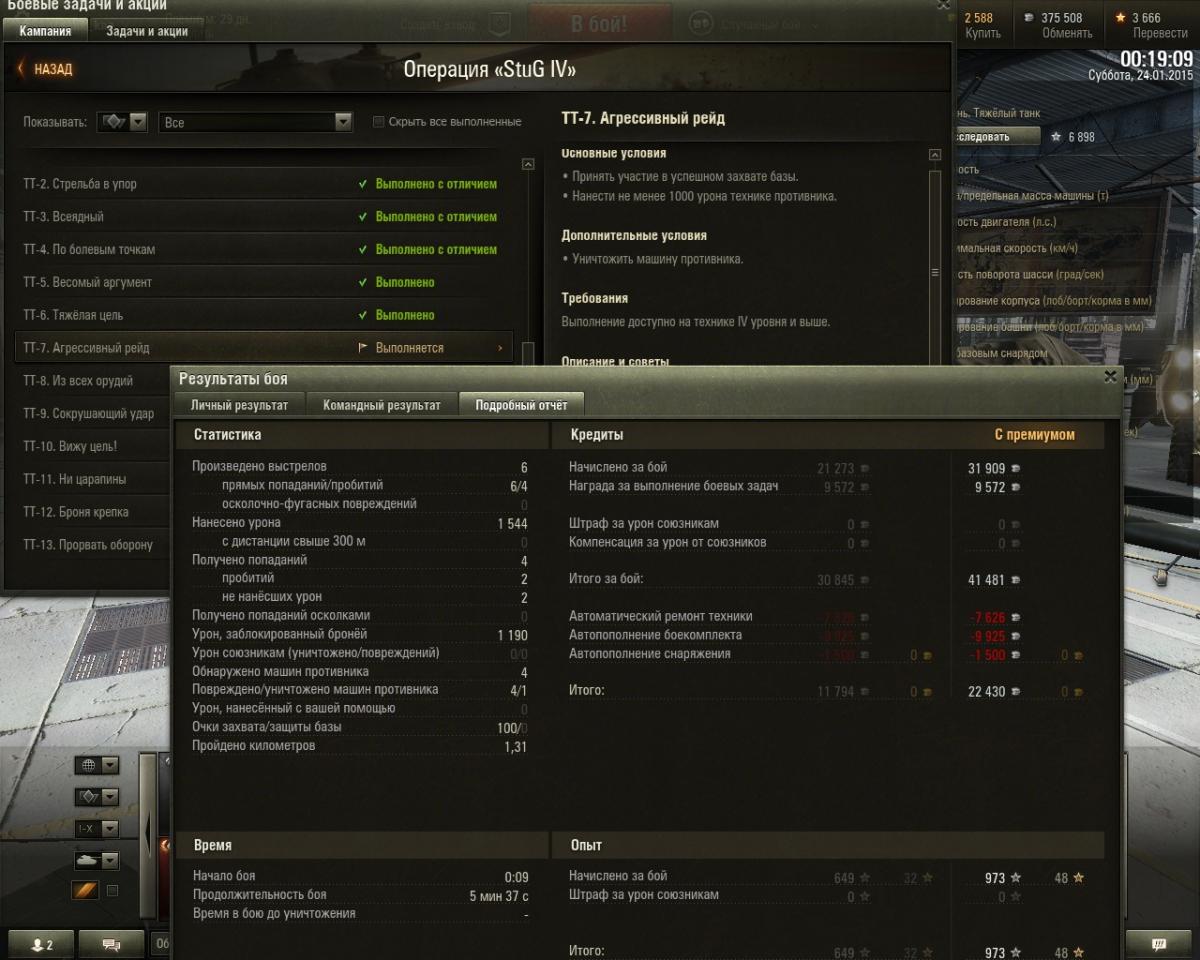Select task ТТ-2. Стрельба в упор

click(265, 184)
